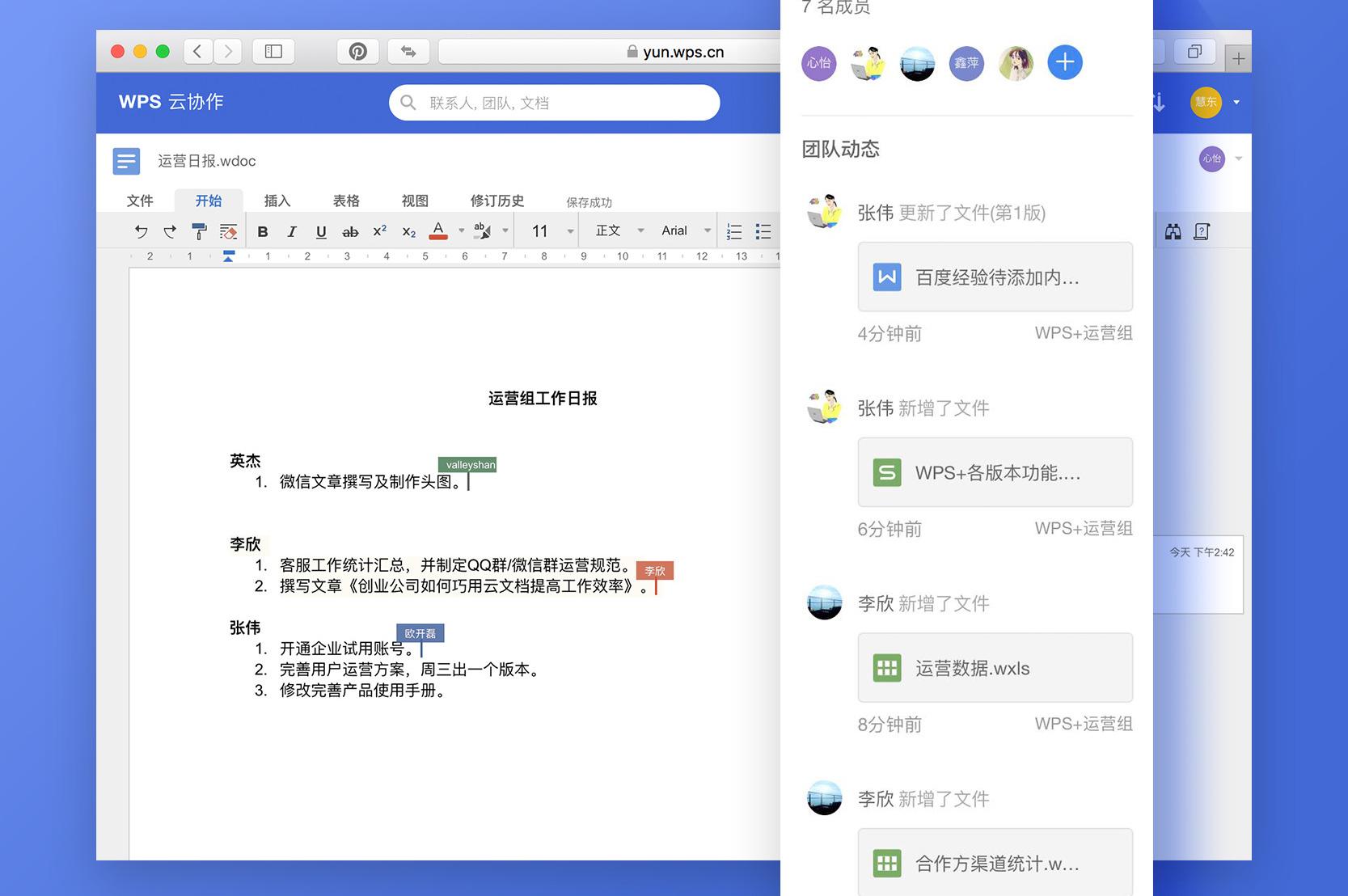Viewport: 1348px width, 896px height.
Task: Click the 心怡 collaborator avatar in document header
Action: click(1211, 158)
